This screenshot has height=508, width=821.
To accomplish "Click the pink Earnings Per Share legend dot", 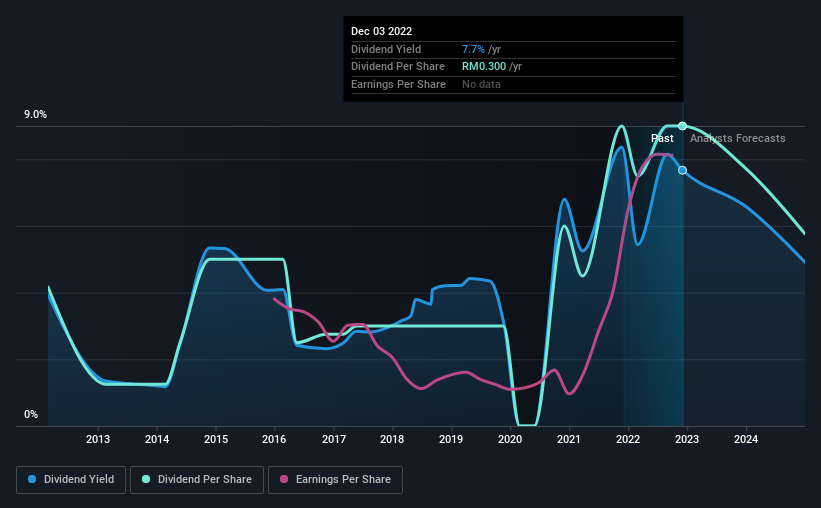I will tap(284, 479).
